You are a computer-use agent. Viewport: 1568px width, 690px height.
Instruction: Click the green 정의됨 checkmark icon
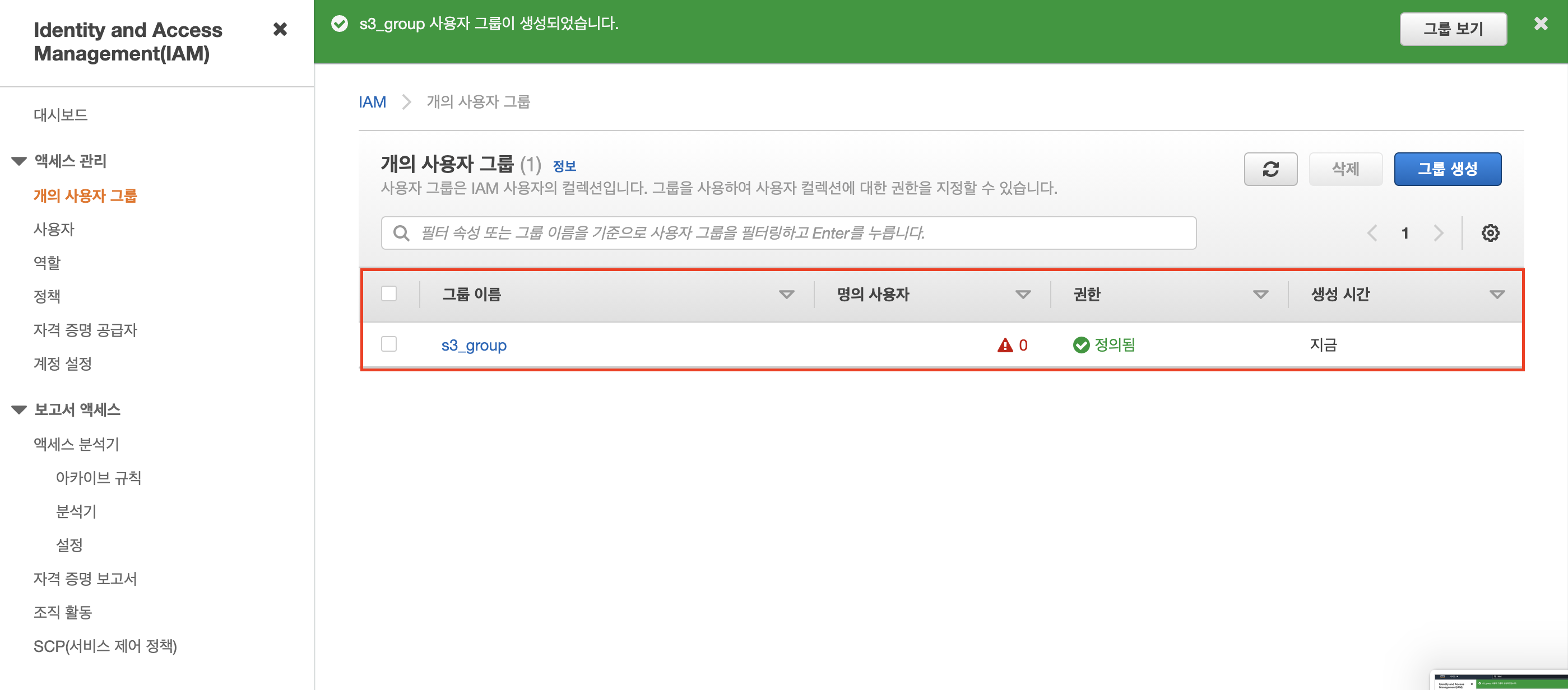tap(1080, 346)
